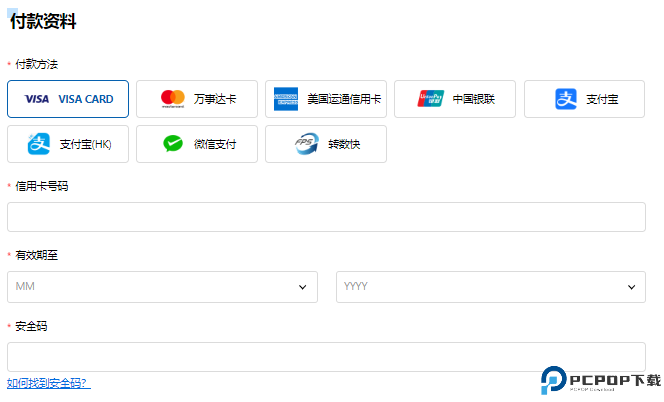Click the FPS 转数快 logo

click(x=305, y=144)
